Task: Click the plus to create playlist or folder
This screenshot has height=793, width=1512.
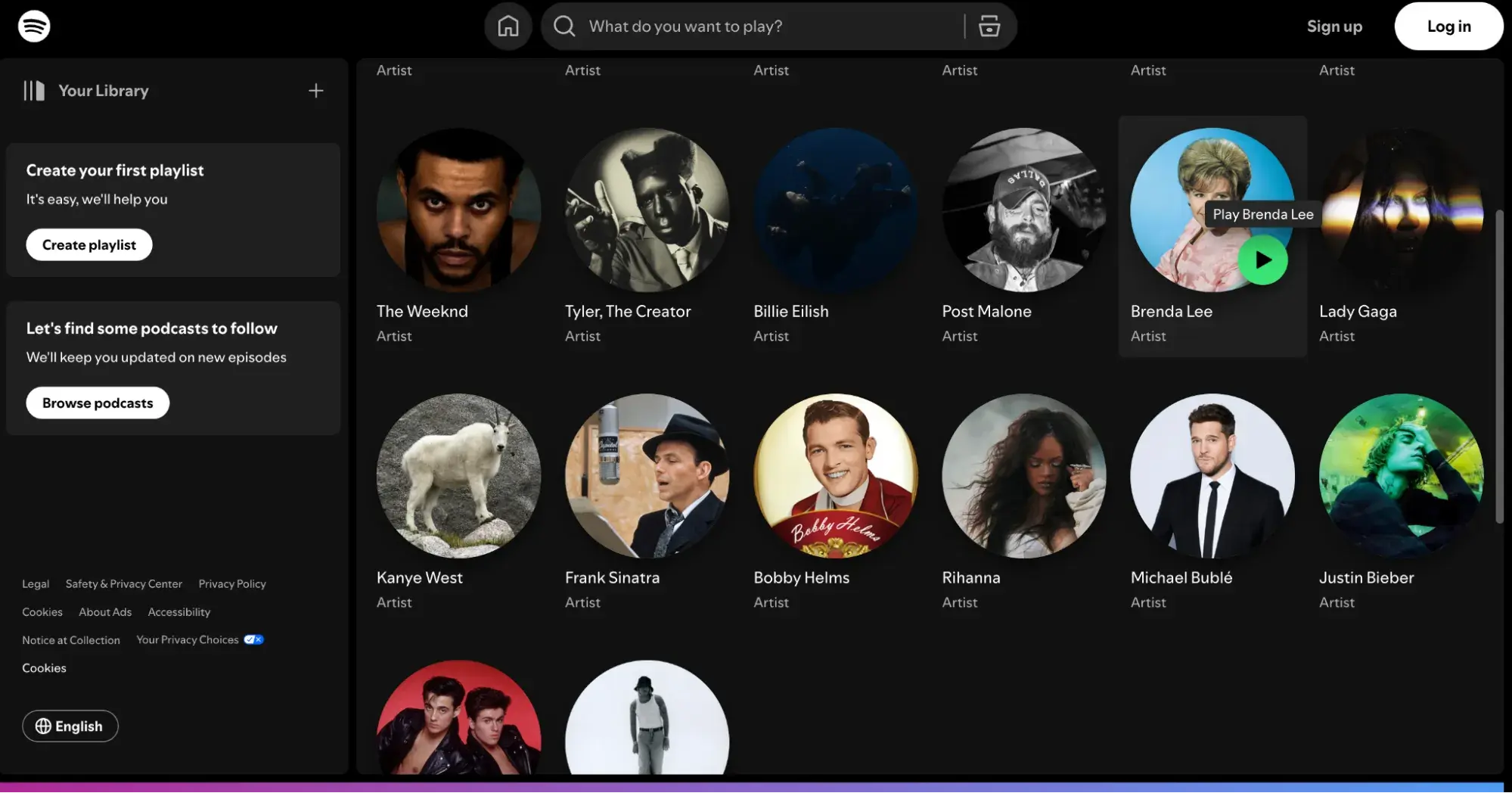Action: (316, 91)
